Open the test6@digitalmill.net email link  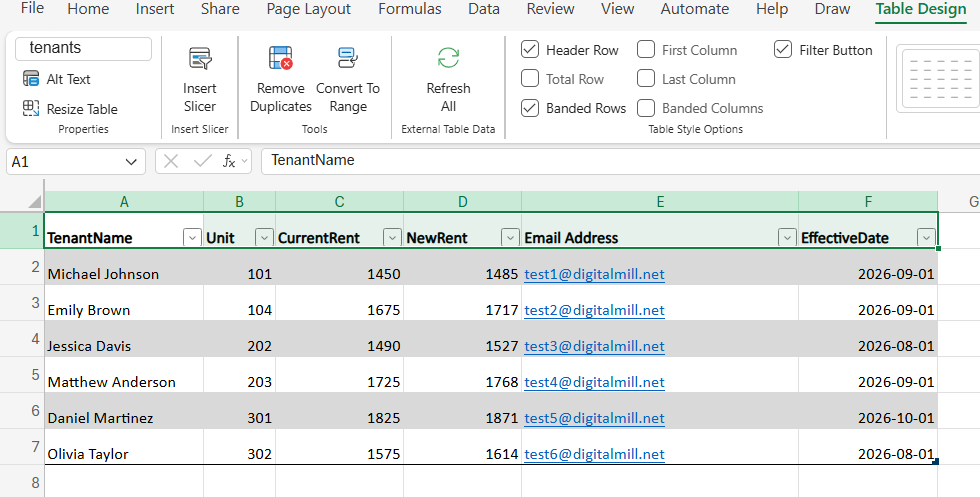pyautogui.click(x=594, y=454)
